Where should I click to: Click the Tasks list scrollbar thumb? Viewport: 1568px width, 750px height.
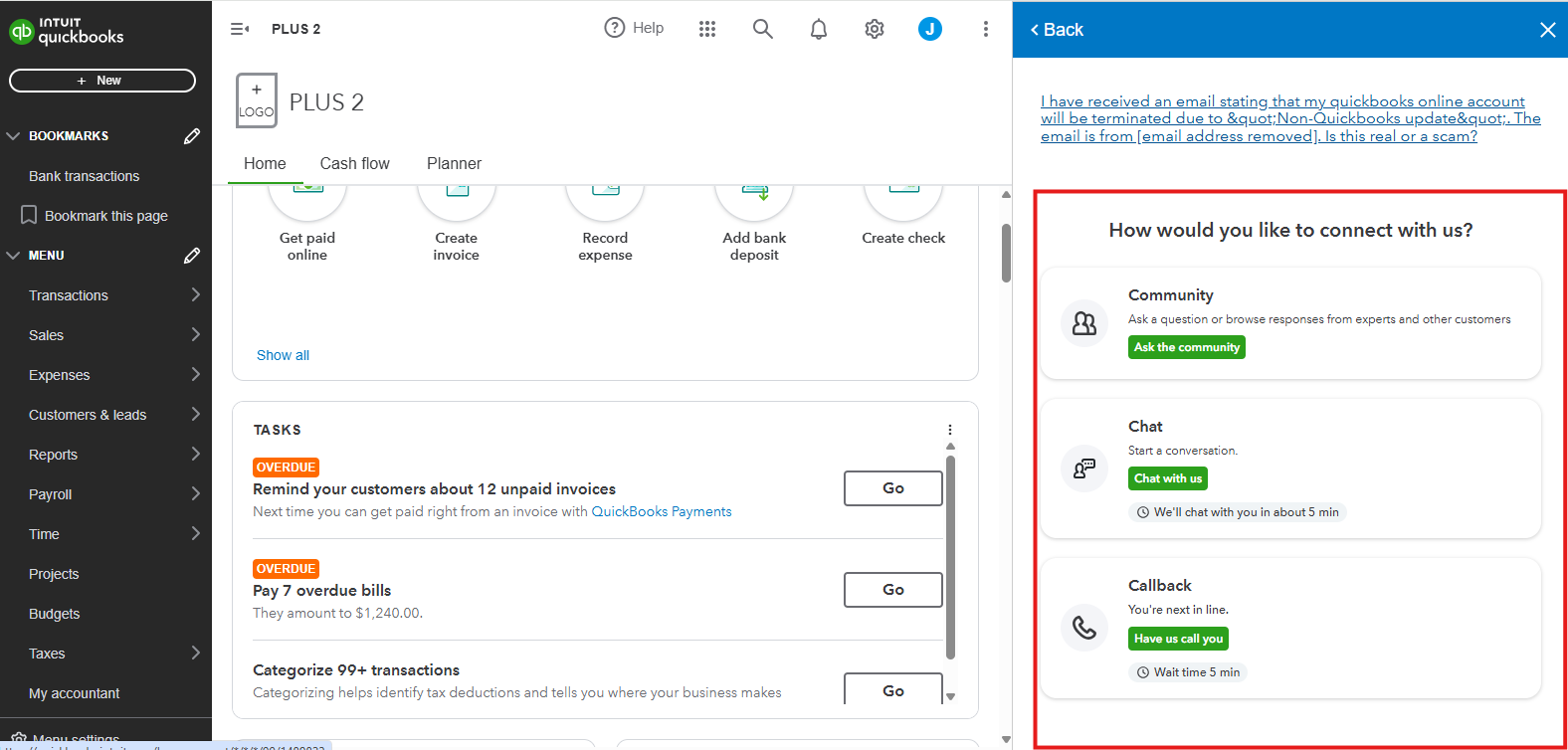950,558
